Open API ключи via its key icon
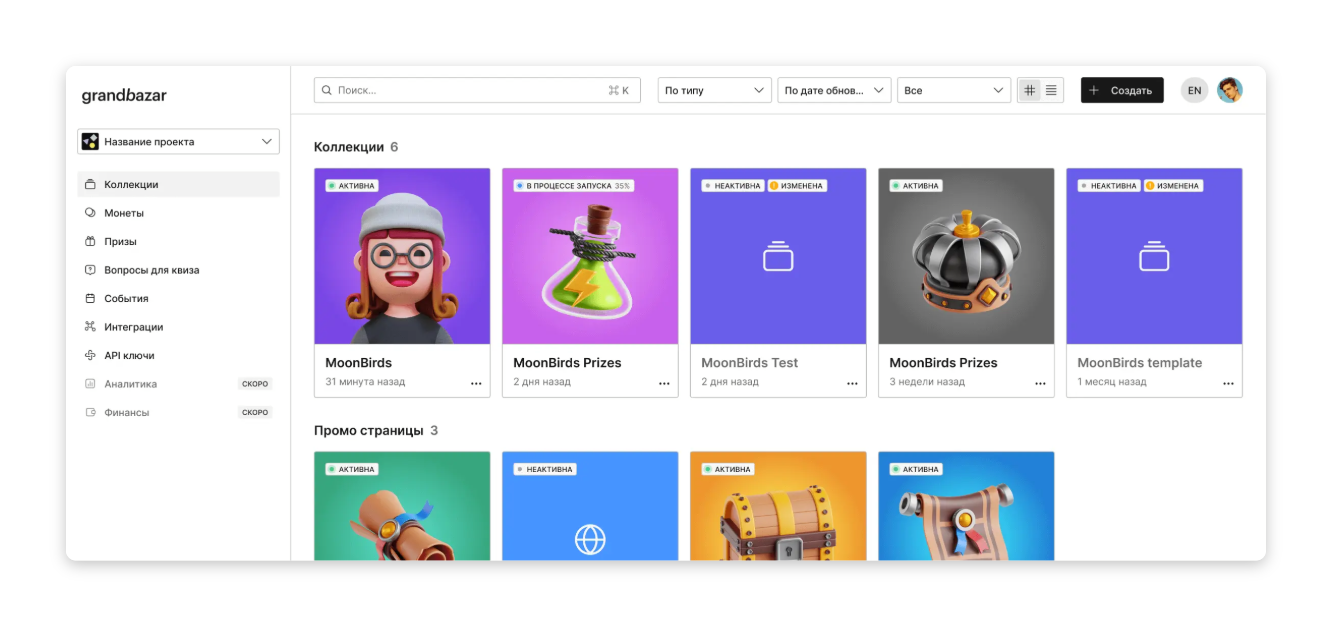 90,355
